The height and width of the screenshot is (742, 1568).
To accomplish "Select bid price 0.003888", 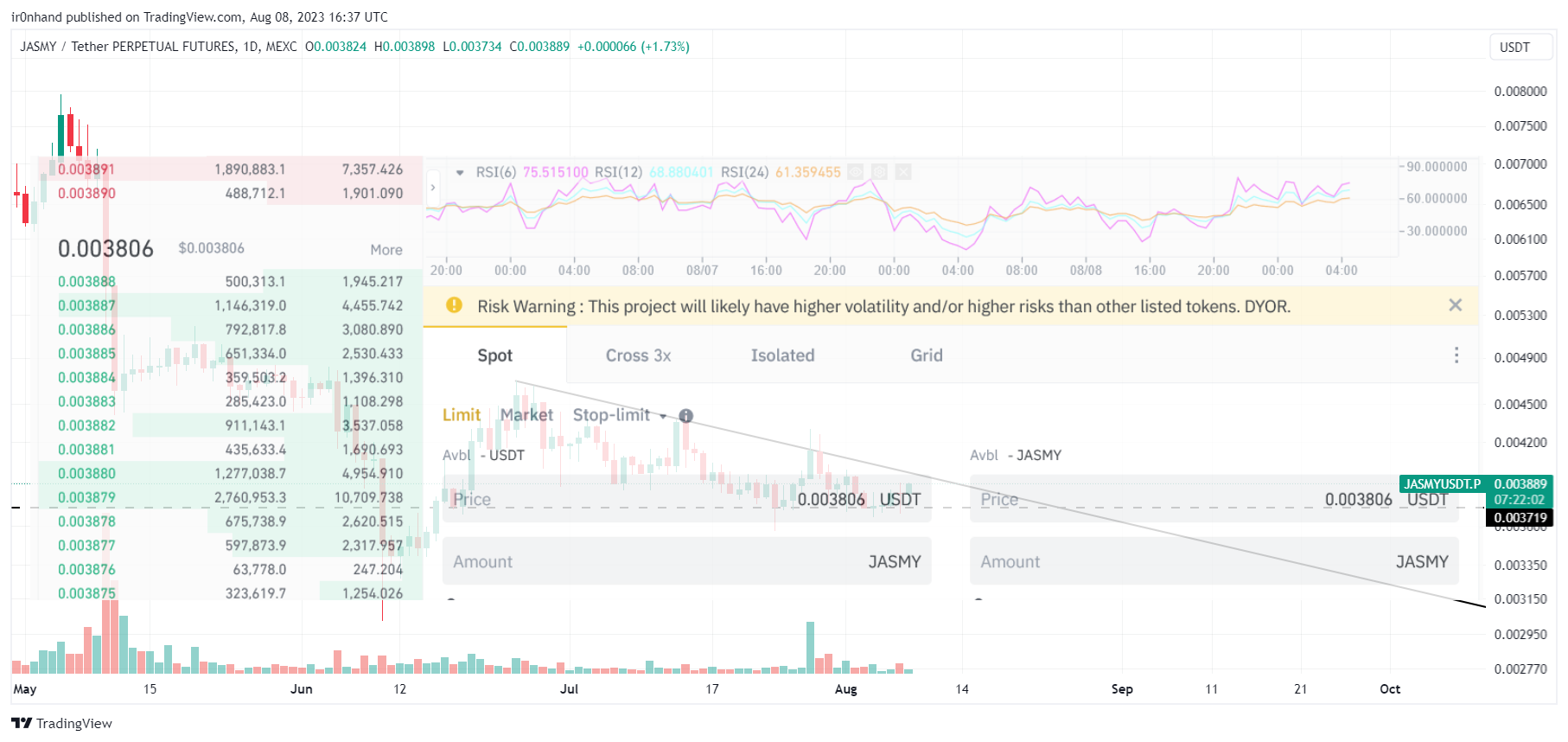I will (x=86, y=282).
